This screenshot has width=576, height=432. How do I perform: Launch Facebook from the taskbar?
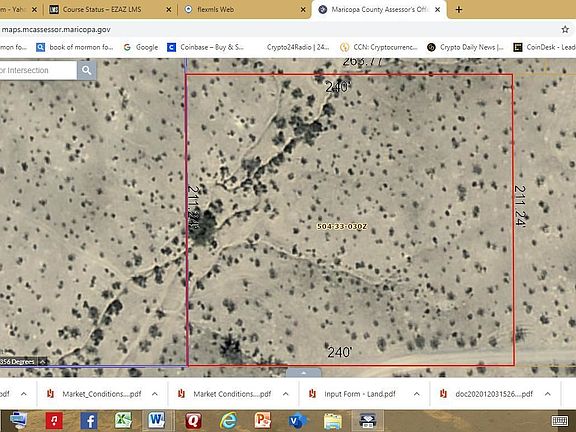(89, 421)
